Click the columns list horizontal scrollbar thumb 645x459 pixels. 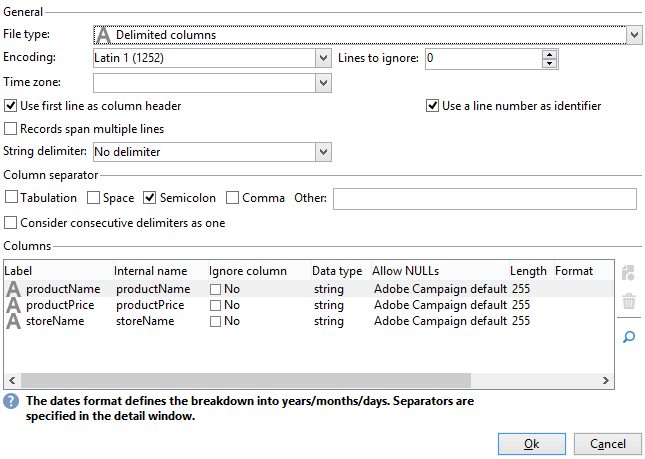point(300,381)
